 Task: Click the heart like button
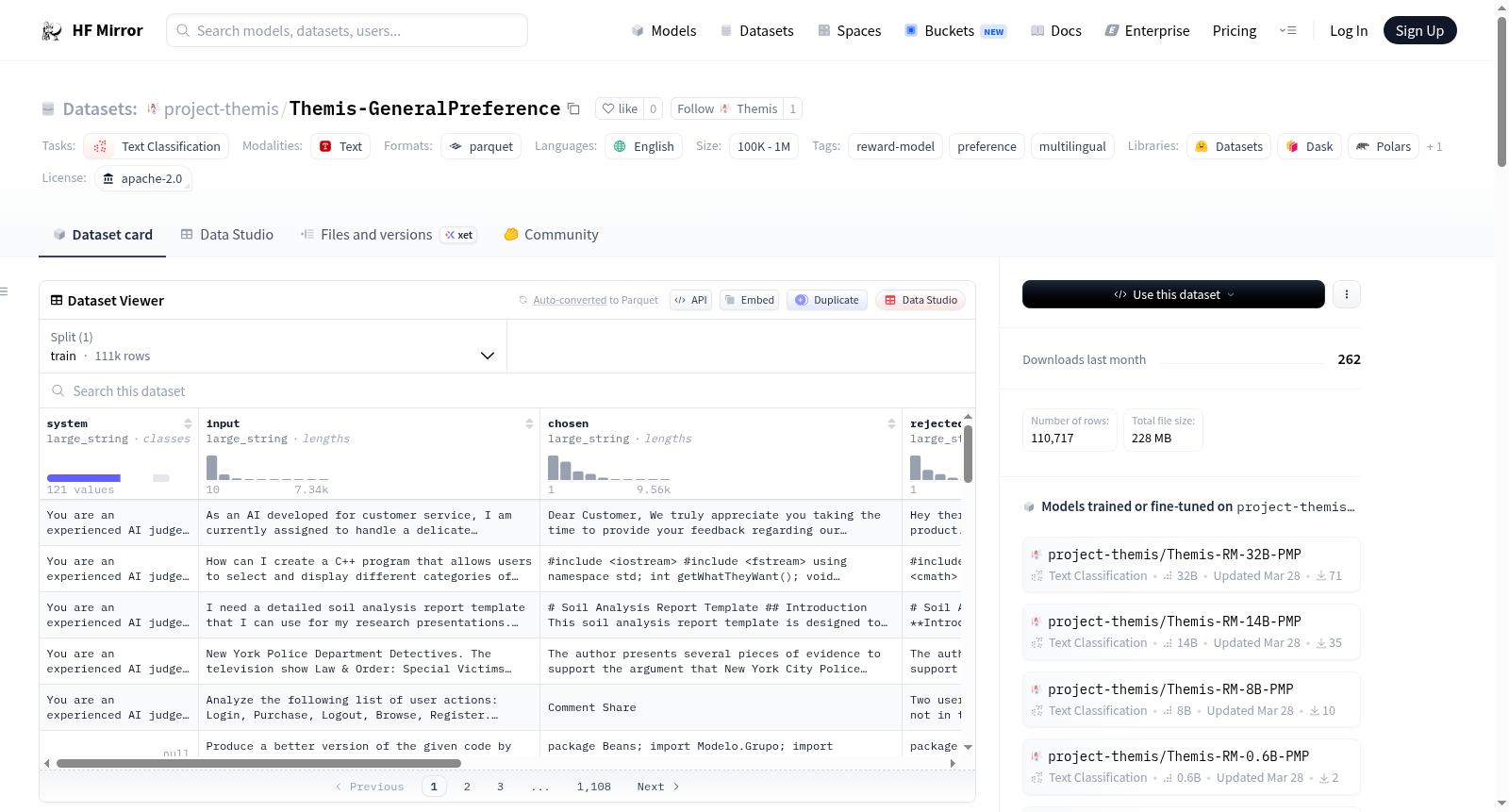point(621,108)
